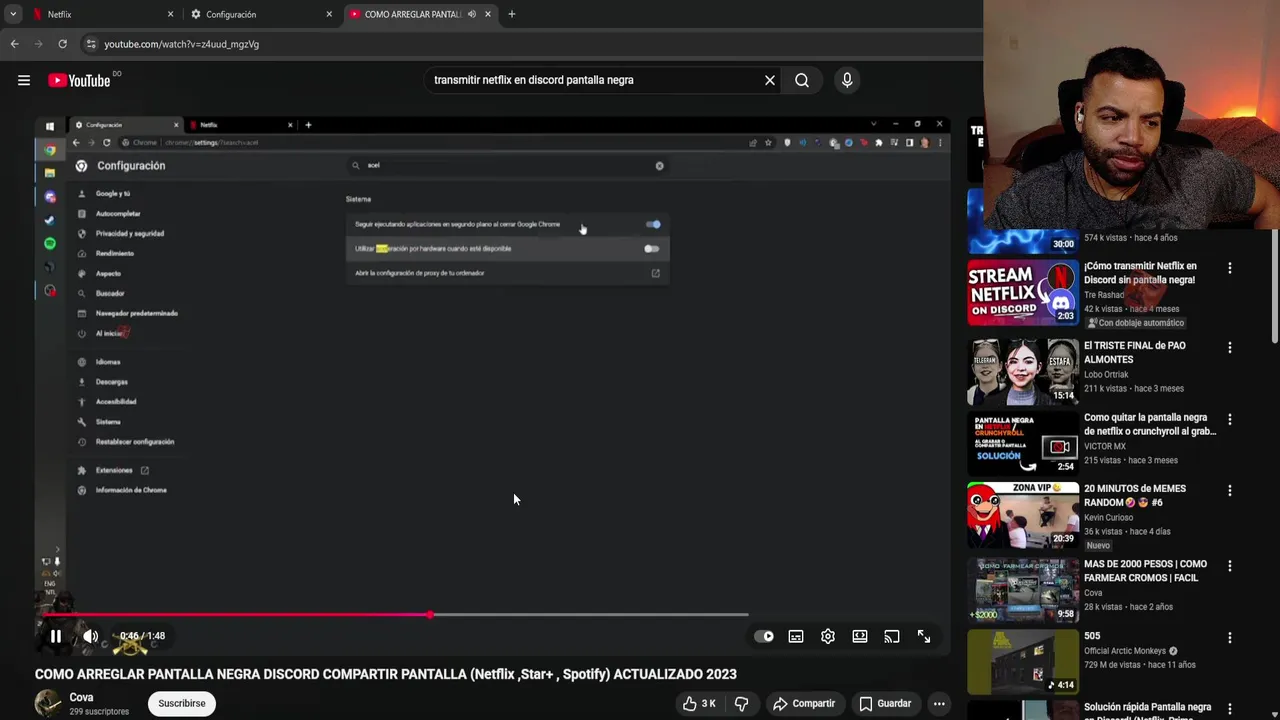Click the Compartir button
The width and height of the screenshot is (1280, 720).
pyautogui.click(x=804, y=703)
